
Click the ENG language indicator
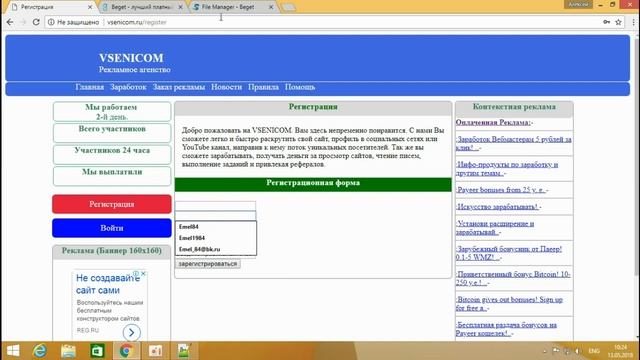click(594, 351)
